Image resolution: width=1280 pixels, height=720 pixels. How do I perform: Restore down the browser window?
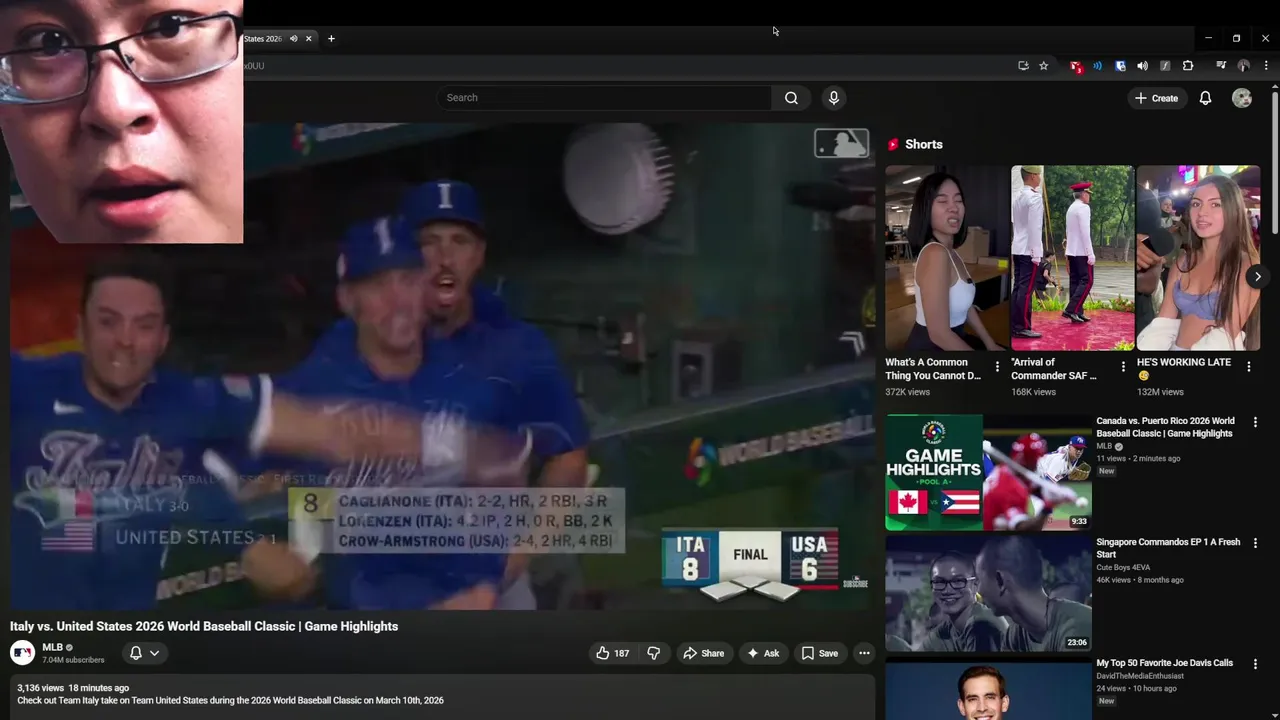pyautogui.click(x=1236, y=38)
